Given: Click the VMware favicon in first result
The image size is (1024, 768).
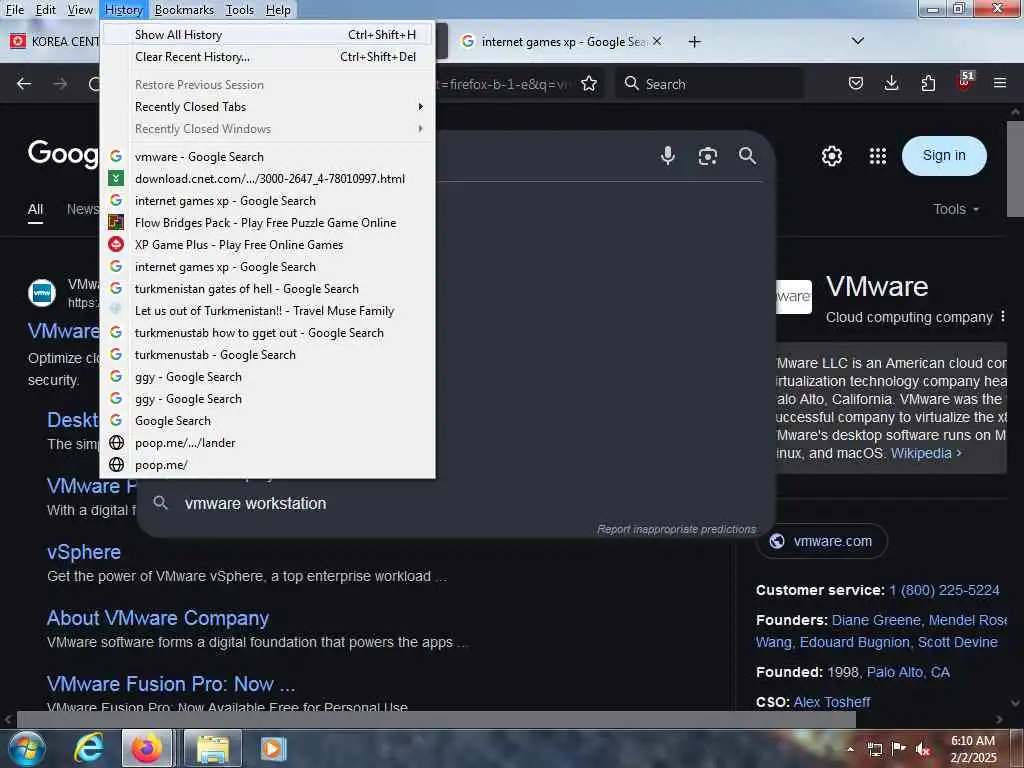Looking at the screenshot, I should 42,293.
